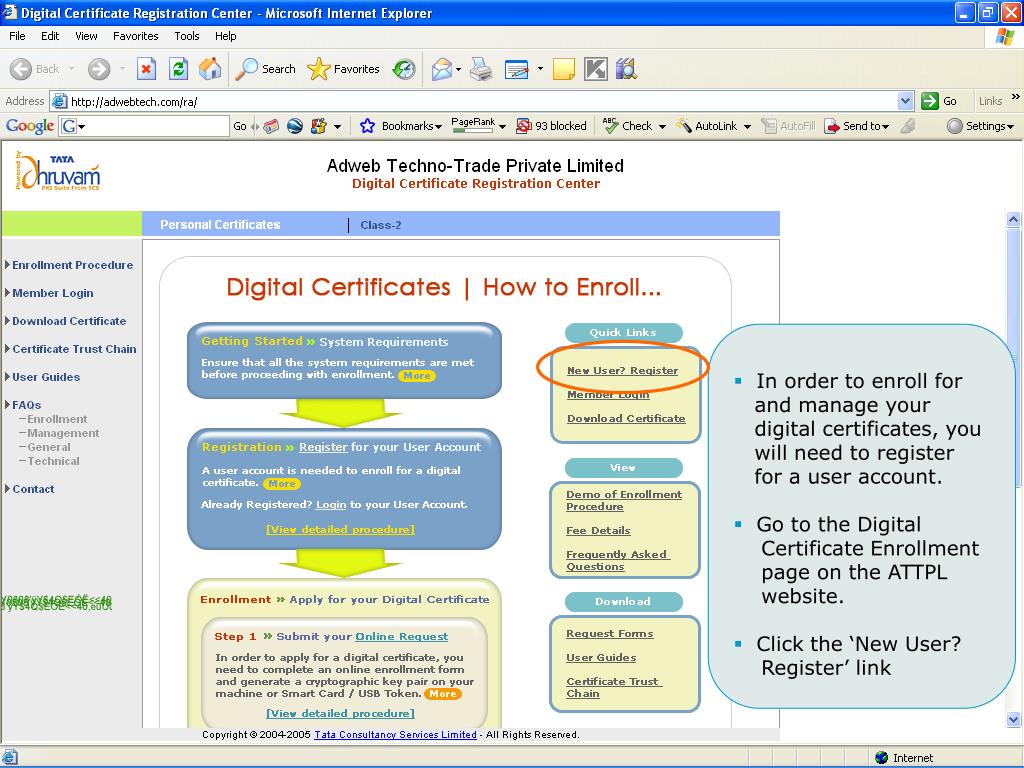Open the Tools menu
The height and width of the screenshot is (768, 1024).
(187, 36)
